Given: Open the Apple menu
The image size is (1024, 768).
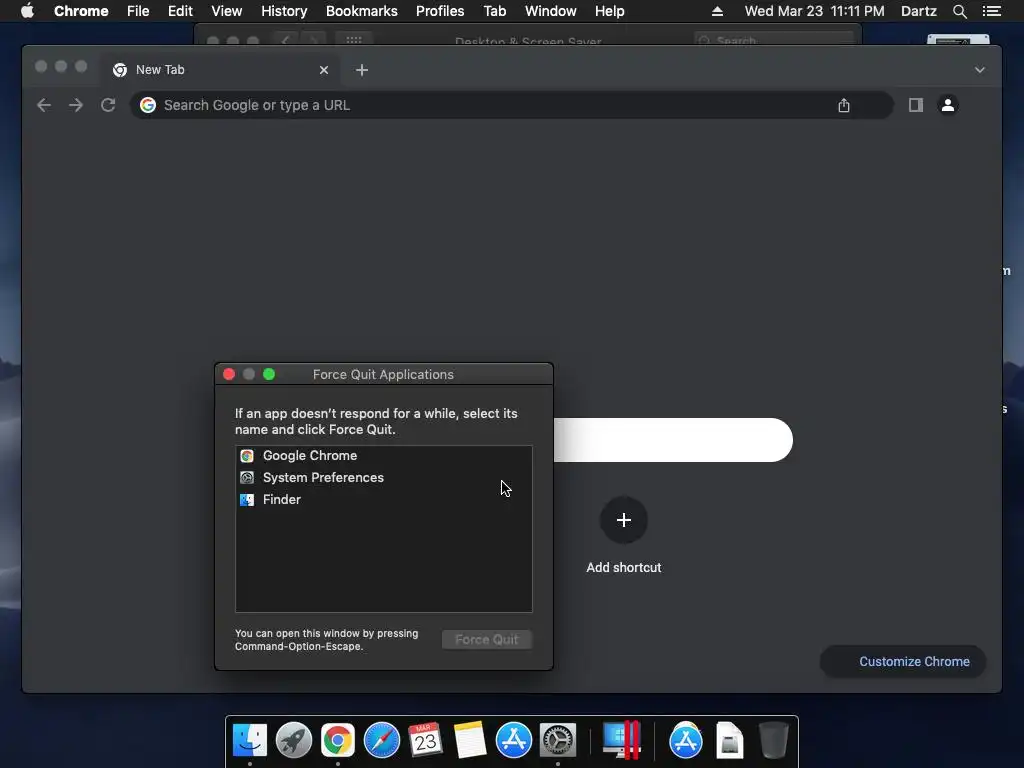Looking at the screenshot, I should (x=27, y=11).
